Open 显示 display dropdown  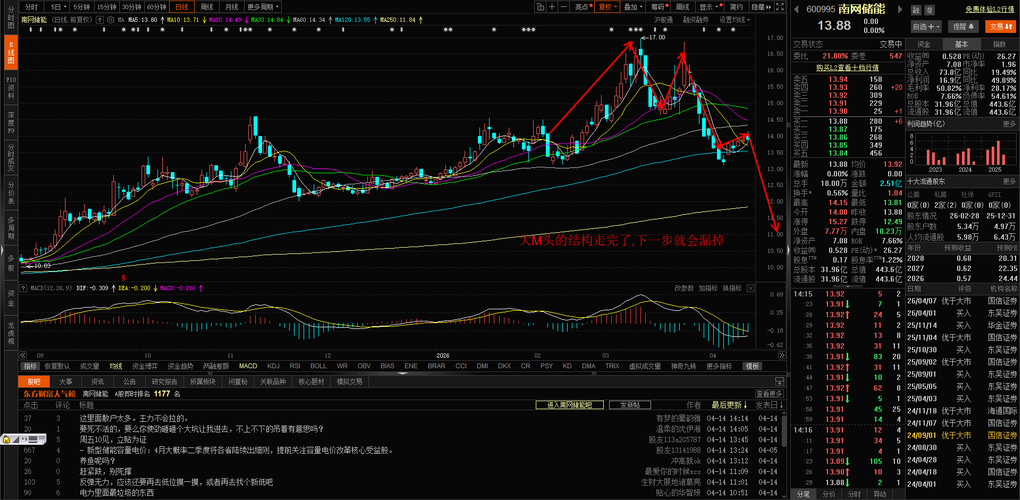(x=709, y=7)
